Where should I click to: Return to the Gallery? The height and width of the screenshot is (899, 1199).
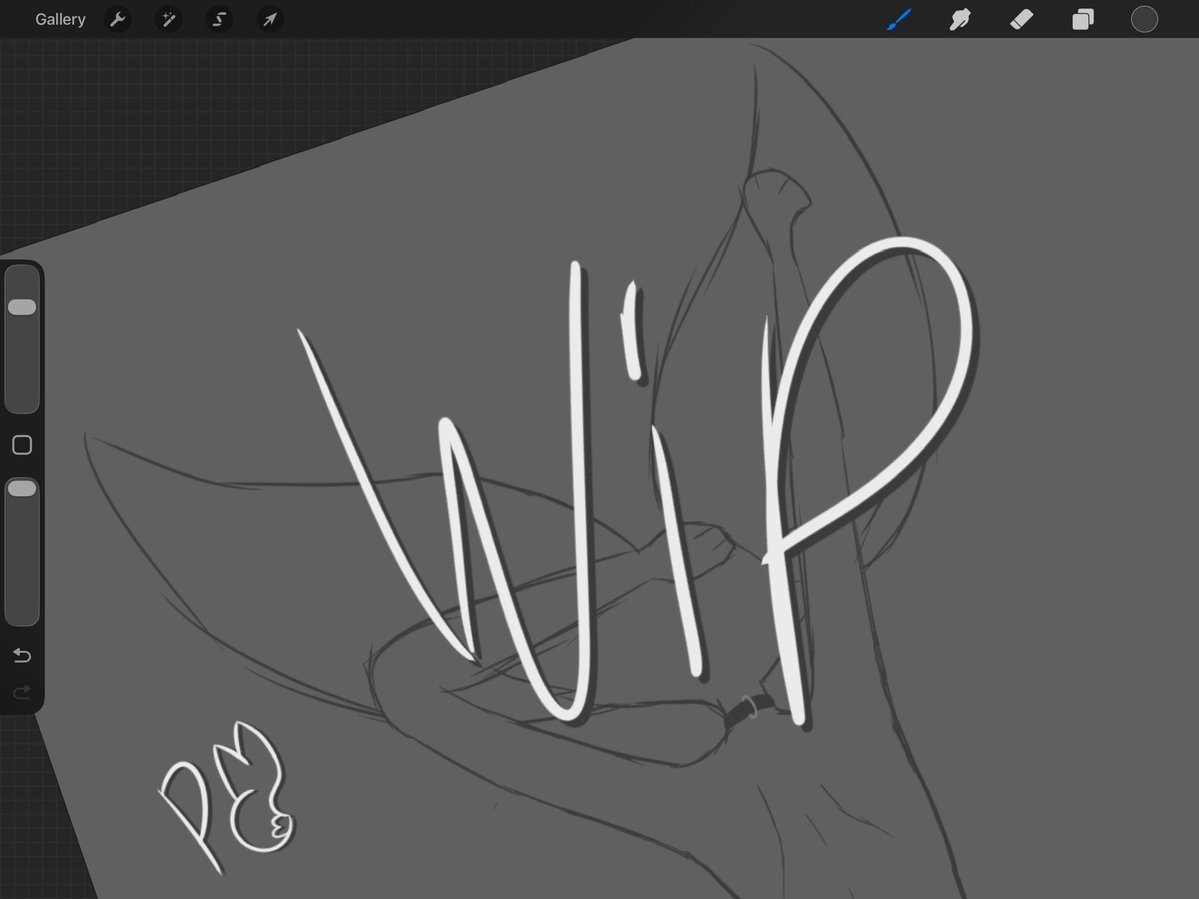(x=60, y=19)
